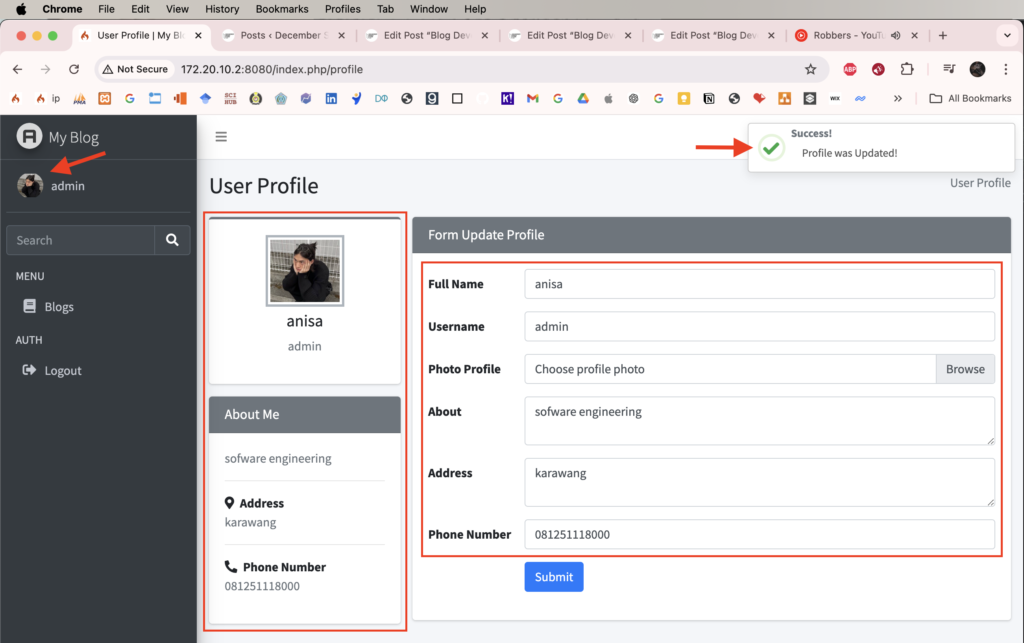Open the tab search dropdown arrow

click(1006, 35)
